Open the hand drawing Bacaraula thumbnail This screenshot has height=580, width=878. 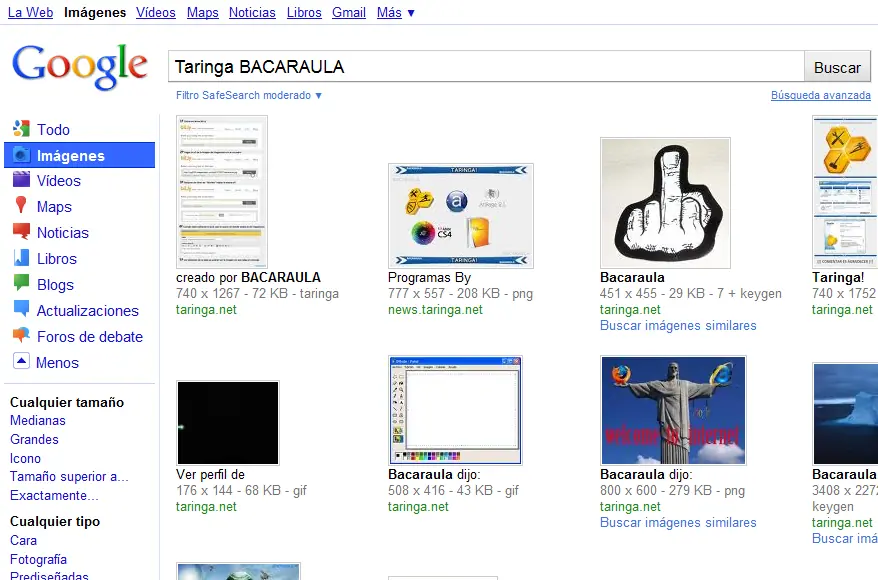(x=665, y=203)
